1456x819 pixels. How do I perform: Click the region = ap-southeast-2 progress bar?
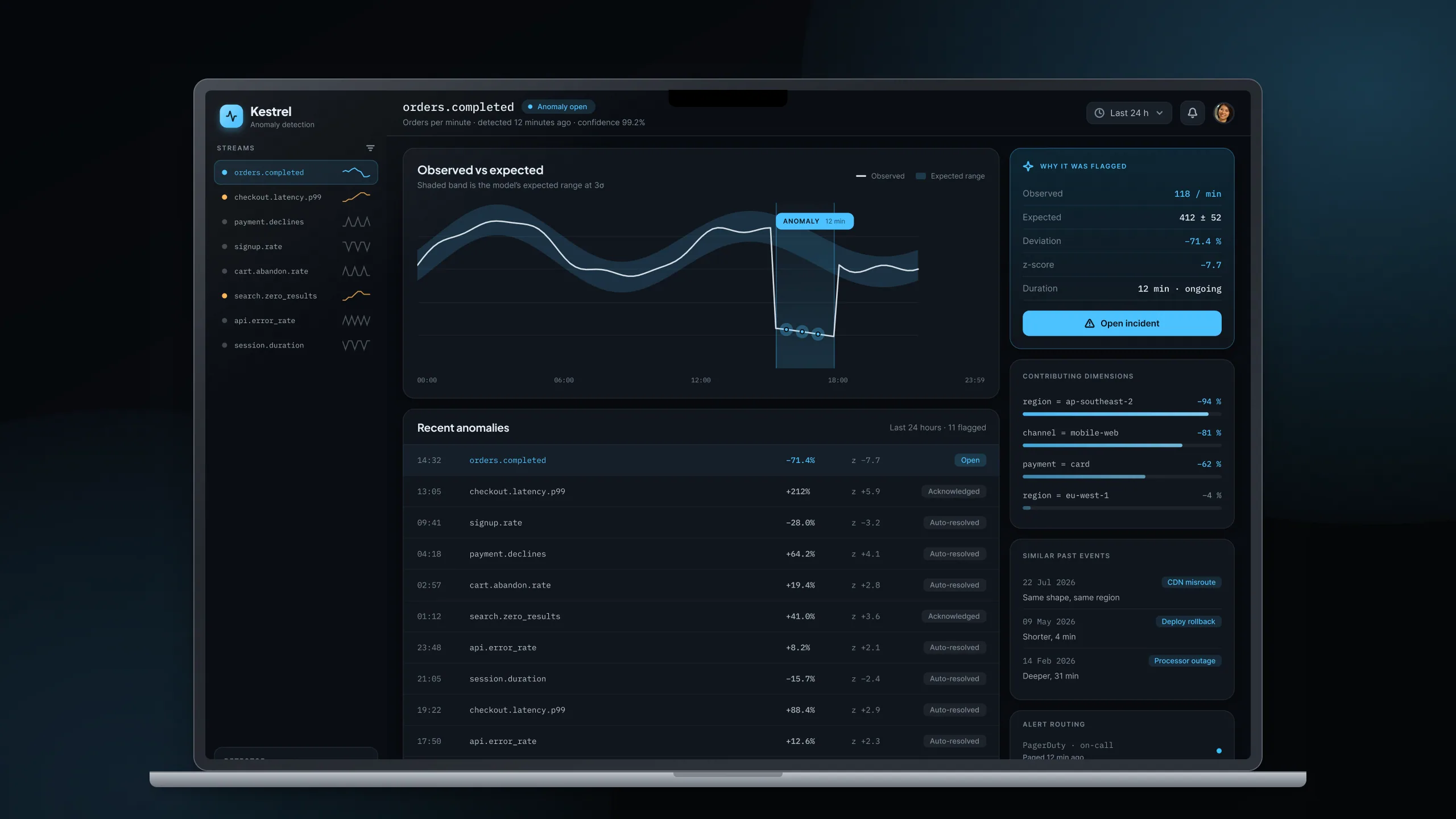pyautogui.click(x=1122, y=414)
